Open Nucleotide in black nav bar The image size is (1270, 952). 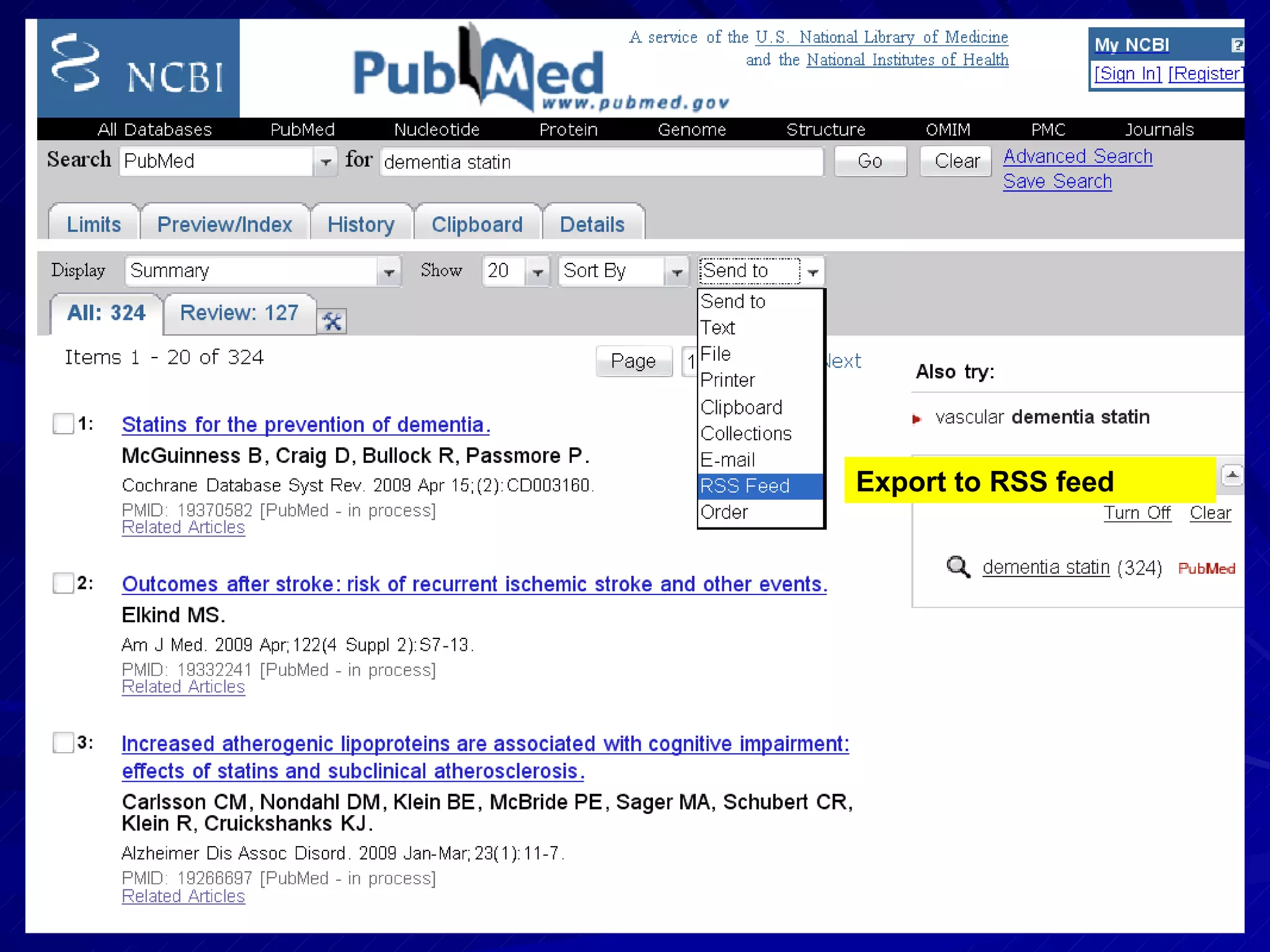(437, 130)
